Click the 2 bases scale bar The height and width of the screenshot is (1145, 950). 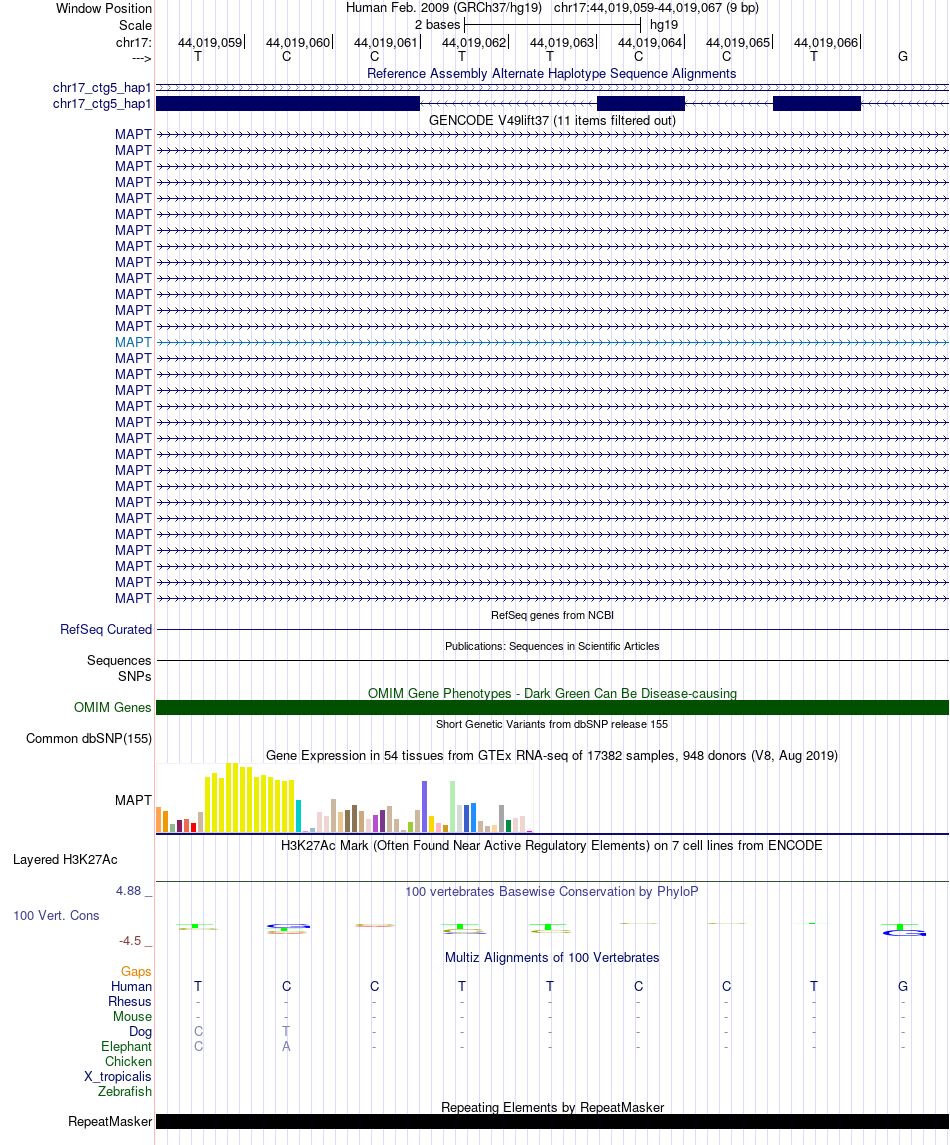(x=552, y=25)
